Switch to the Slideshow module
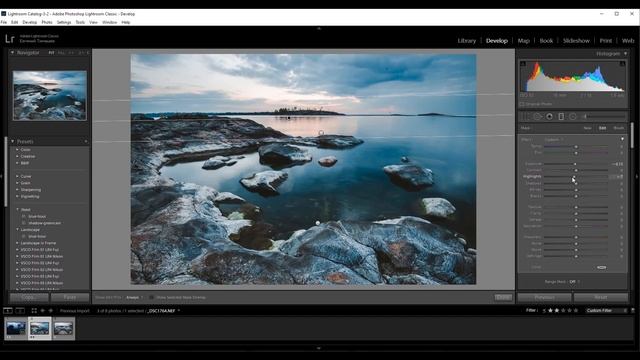Viewport: 640px width, 360px height. 576,41
